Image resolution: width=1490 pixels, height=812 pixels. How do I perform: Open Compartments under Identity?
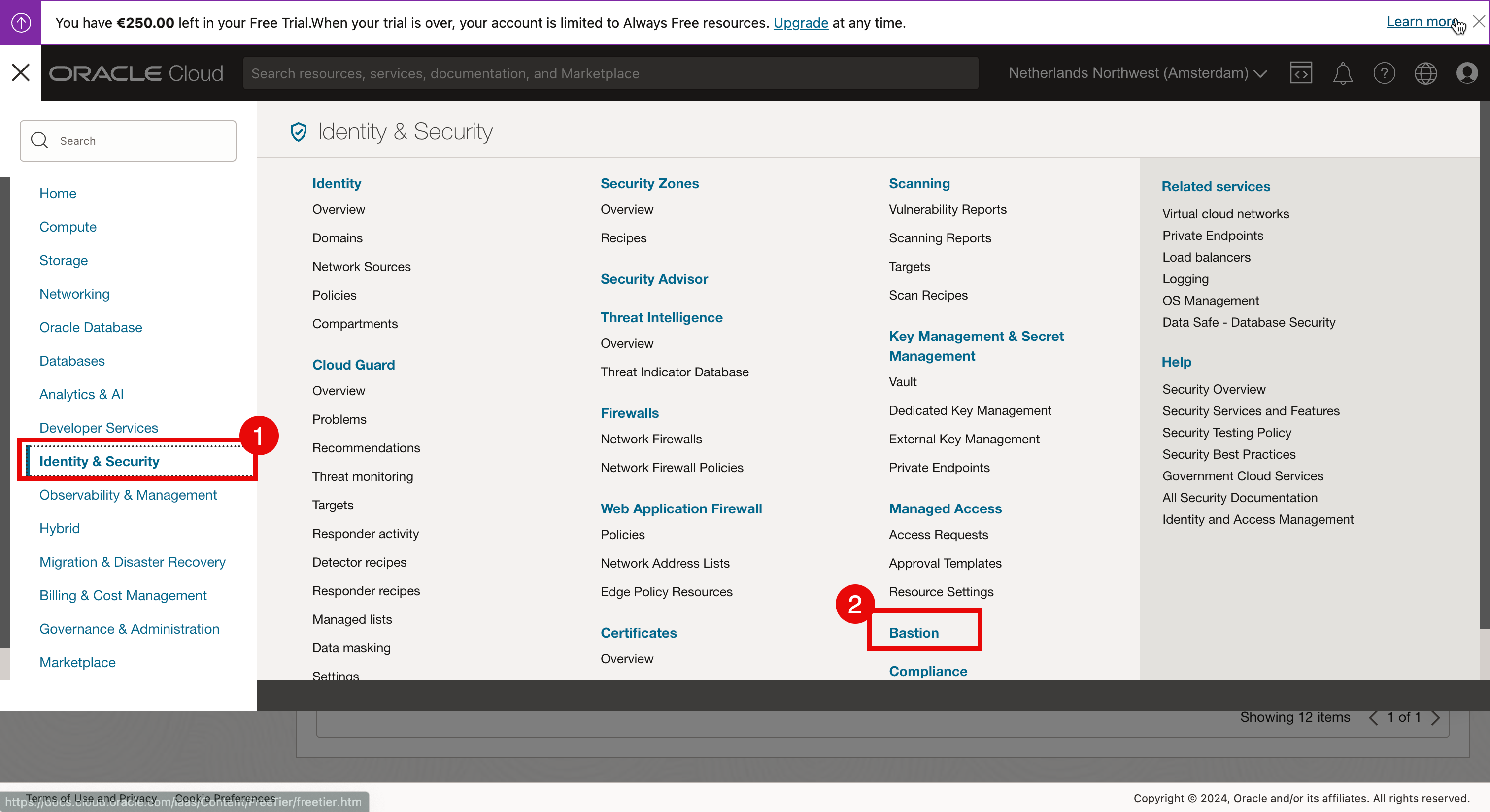tap(355, 323)
